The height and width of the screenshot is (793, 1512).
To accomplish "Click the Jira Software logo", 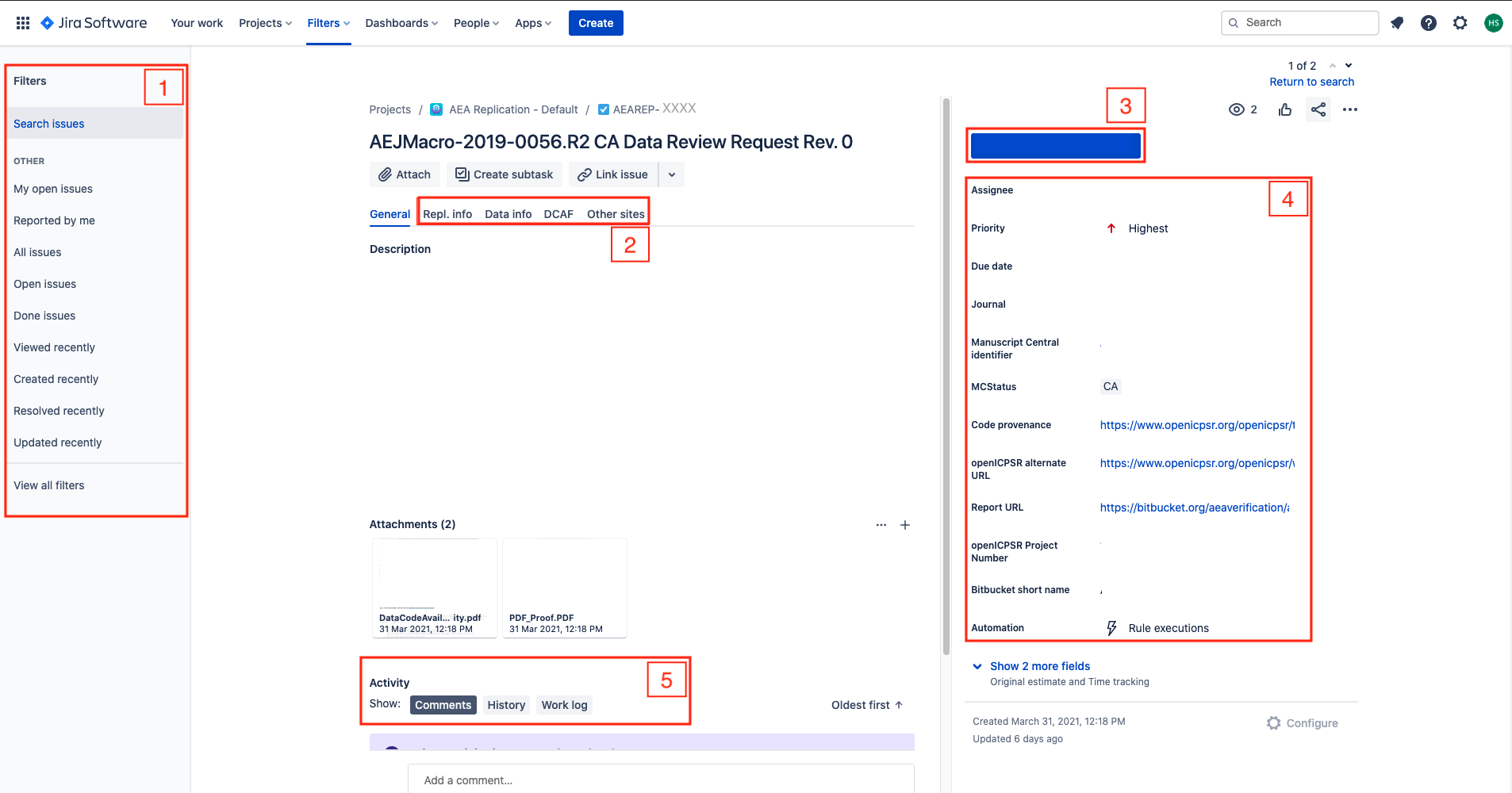I will click(94, 23).
